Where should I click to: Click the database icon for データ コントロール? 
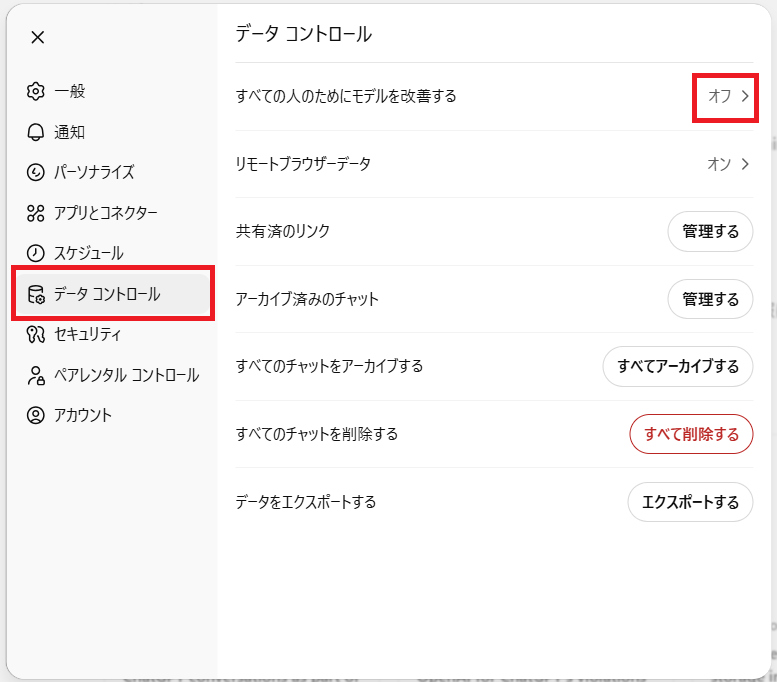pyautogui.click(x=36, y=294)
